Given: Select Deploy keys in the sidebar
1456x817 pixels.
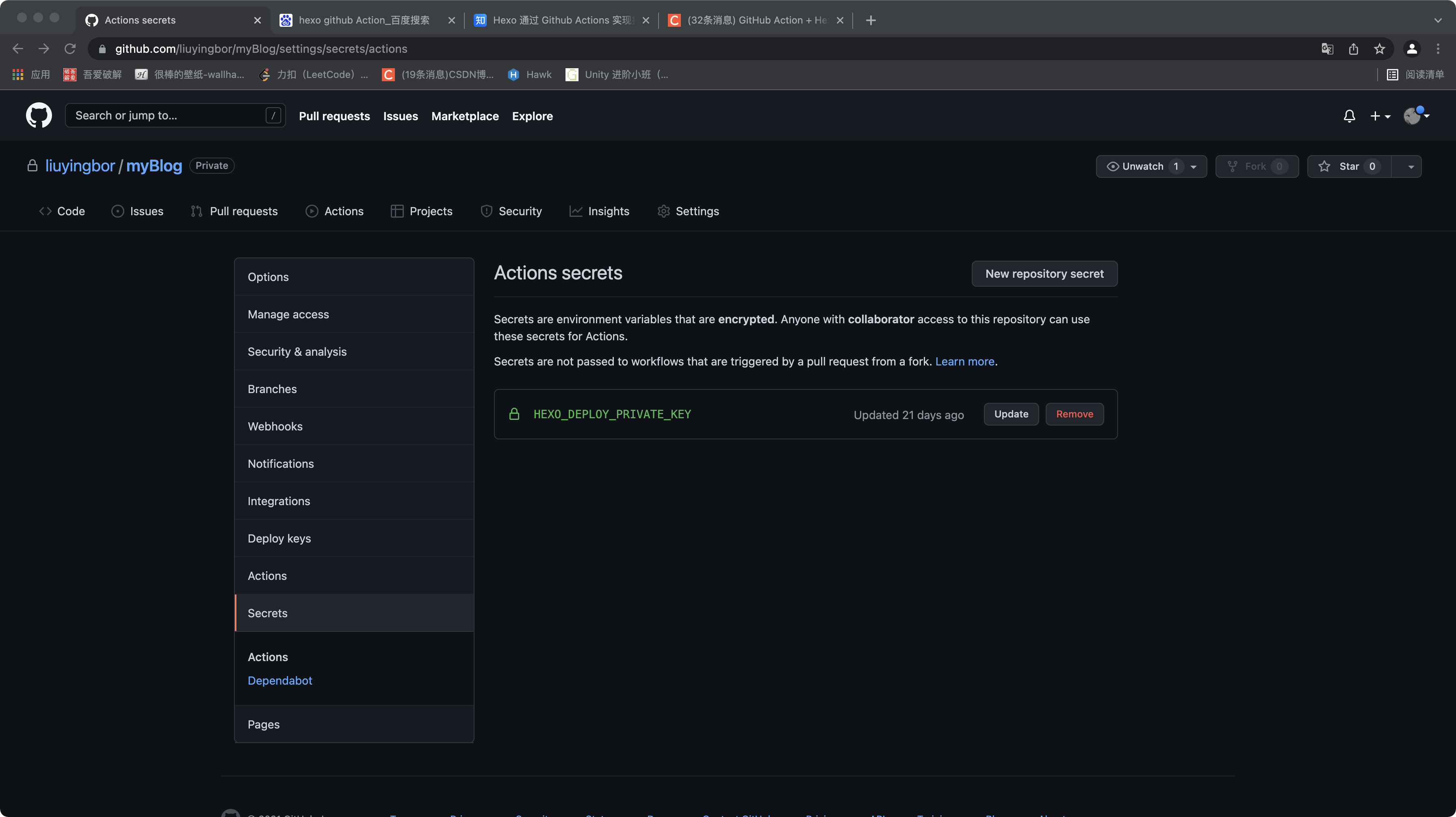Looking at the screenshot, I should (x=354, y=538).
